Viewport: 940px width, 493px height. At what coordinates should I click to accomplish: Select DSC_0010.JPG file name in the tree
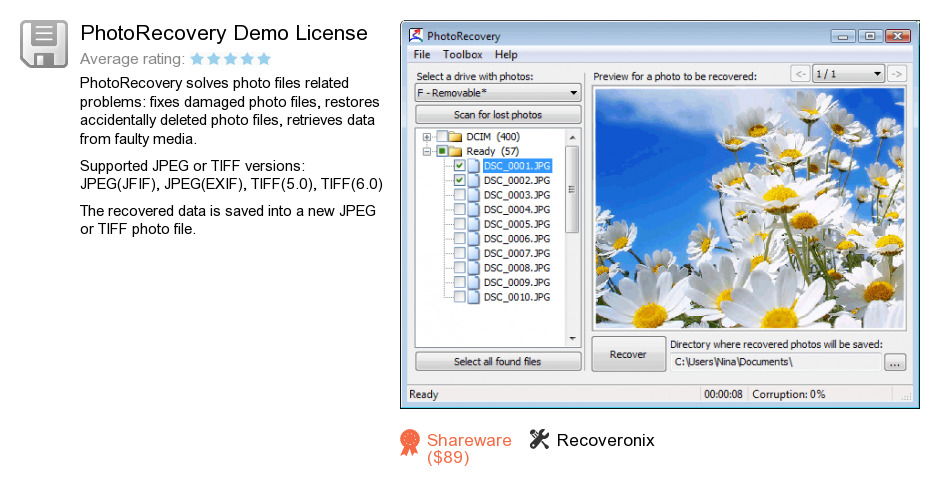517,297
